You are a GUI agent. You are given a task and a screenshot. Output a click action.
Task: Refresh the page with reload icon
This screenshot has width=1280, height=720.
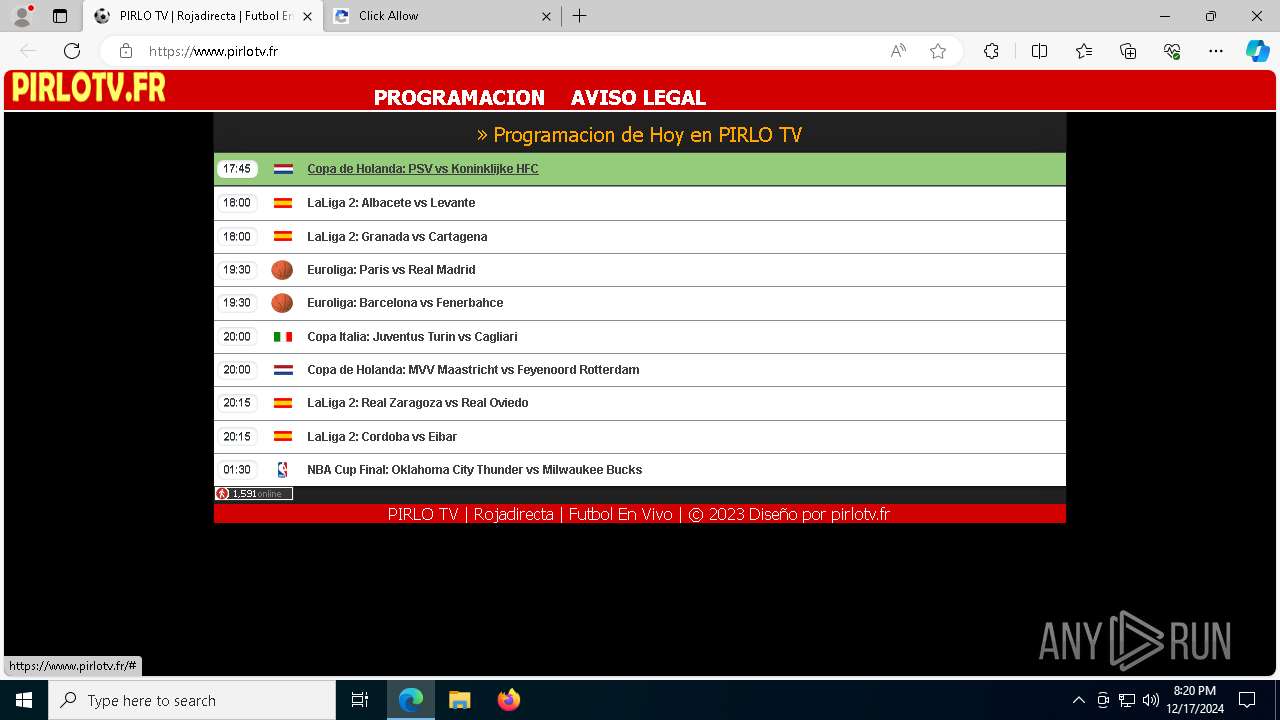coord(72,51)
